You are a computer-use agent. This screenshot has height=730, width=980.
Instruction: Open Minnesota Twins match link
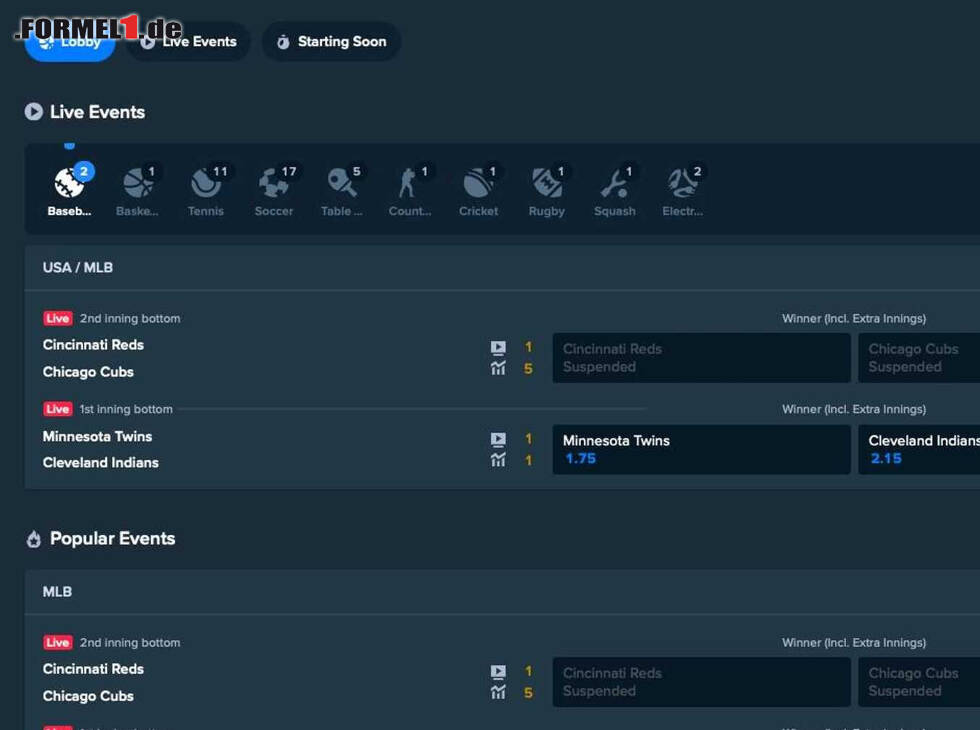[x=98, y=436]
